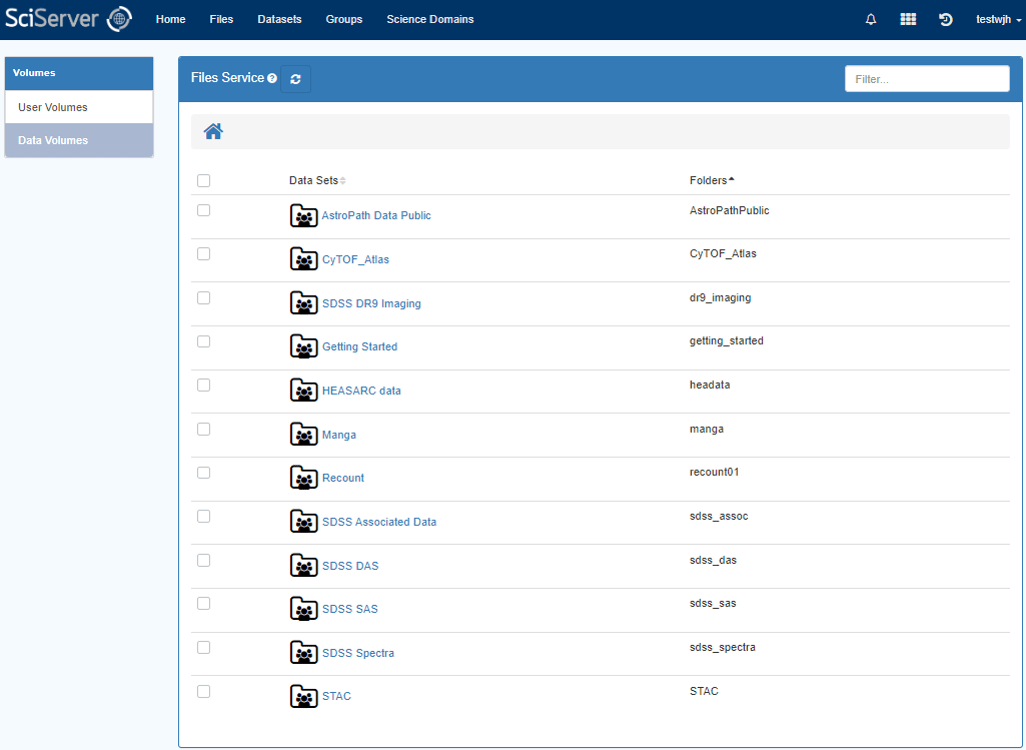Image resolution: width=1026 pixels, height=750 pixels.
Task: Check the HEASARC data row checkbox
Action: pos(203,385)
